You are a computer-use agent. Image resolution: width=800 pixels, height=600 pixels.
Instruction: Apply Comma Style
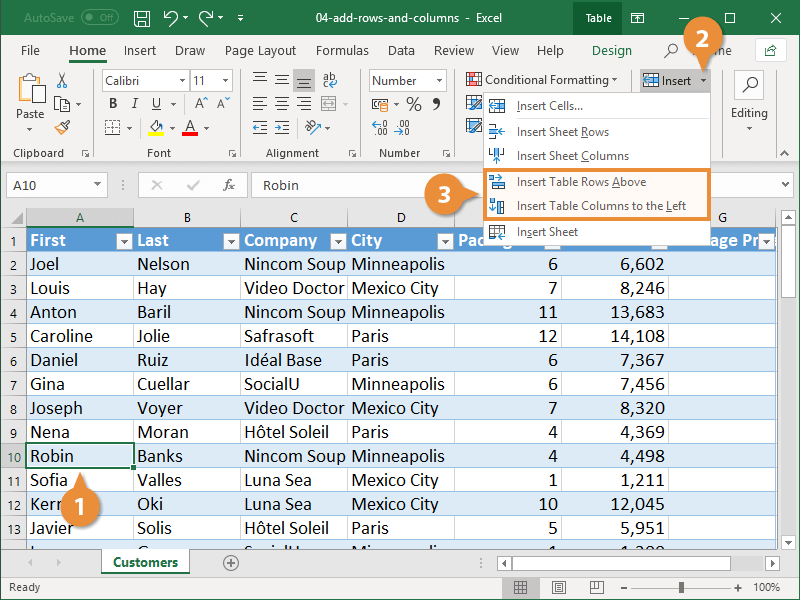[x=436, y=105]
